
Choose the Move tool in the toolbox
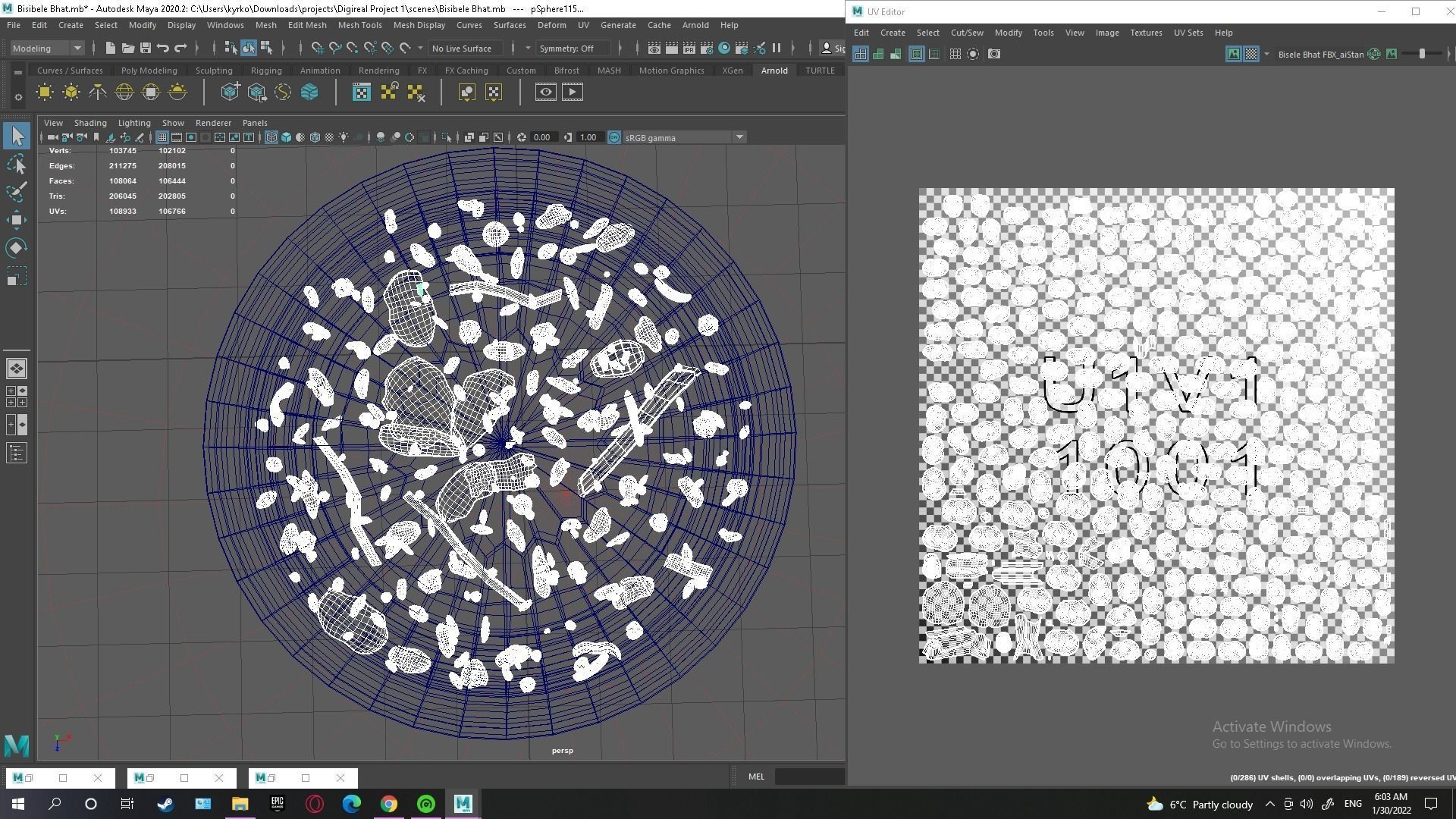tap(17, 220)
